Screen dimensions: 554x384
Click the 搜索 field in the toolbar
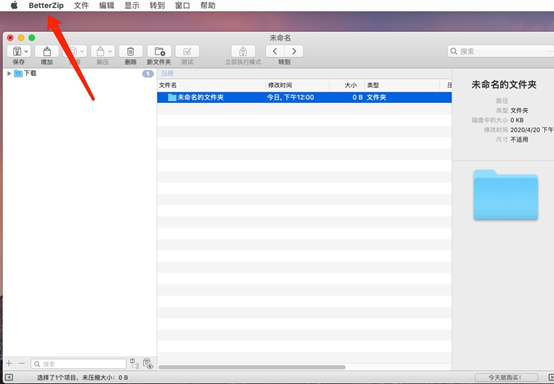(501, 52)
